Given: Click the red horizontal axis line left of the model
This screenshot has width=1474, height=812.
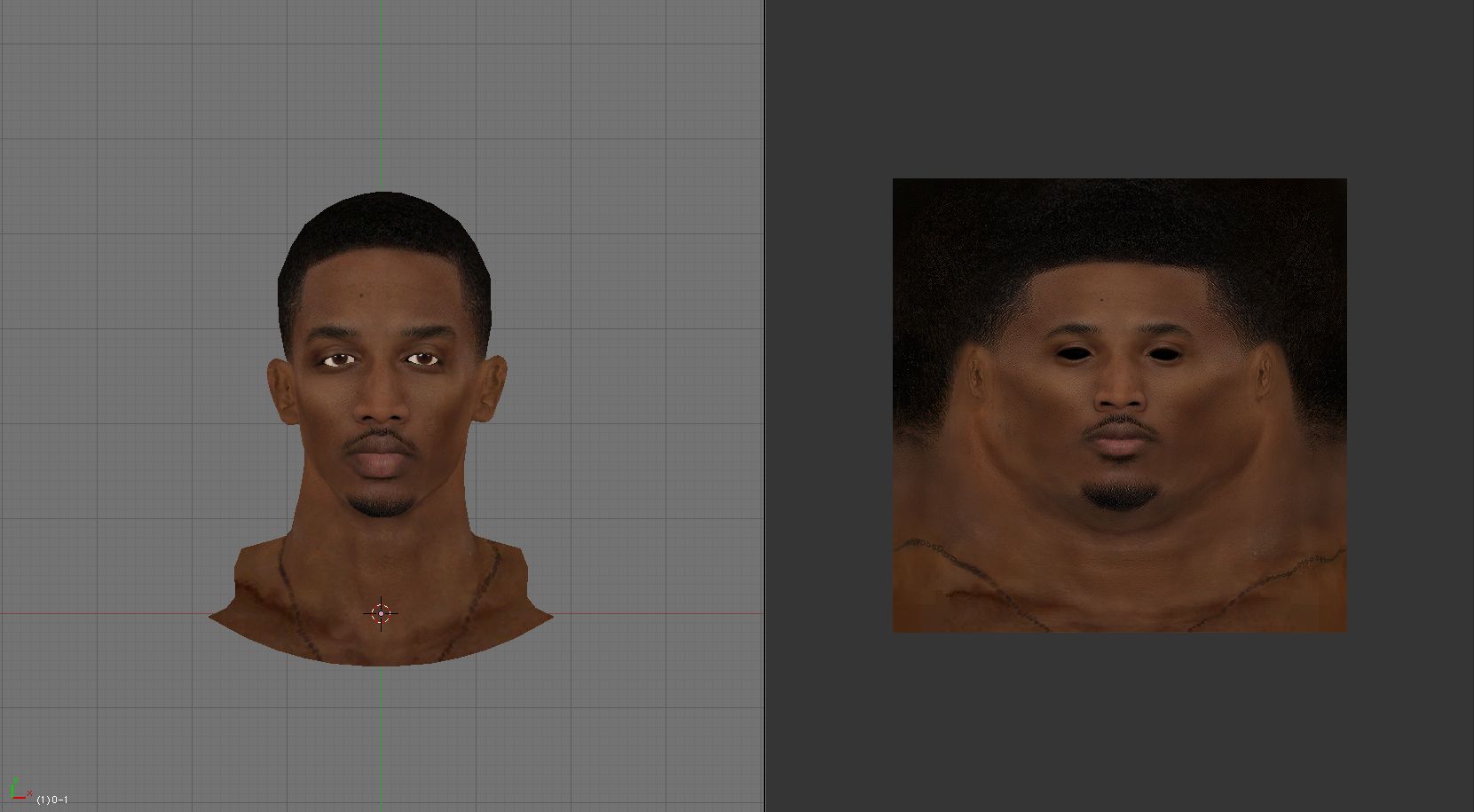Looking at the screenshot, I should [x=106, y=613].
